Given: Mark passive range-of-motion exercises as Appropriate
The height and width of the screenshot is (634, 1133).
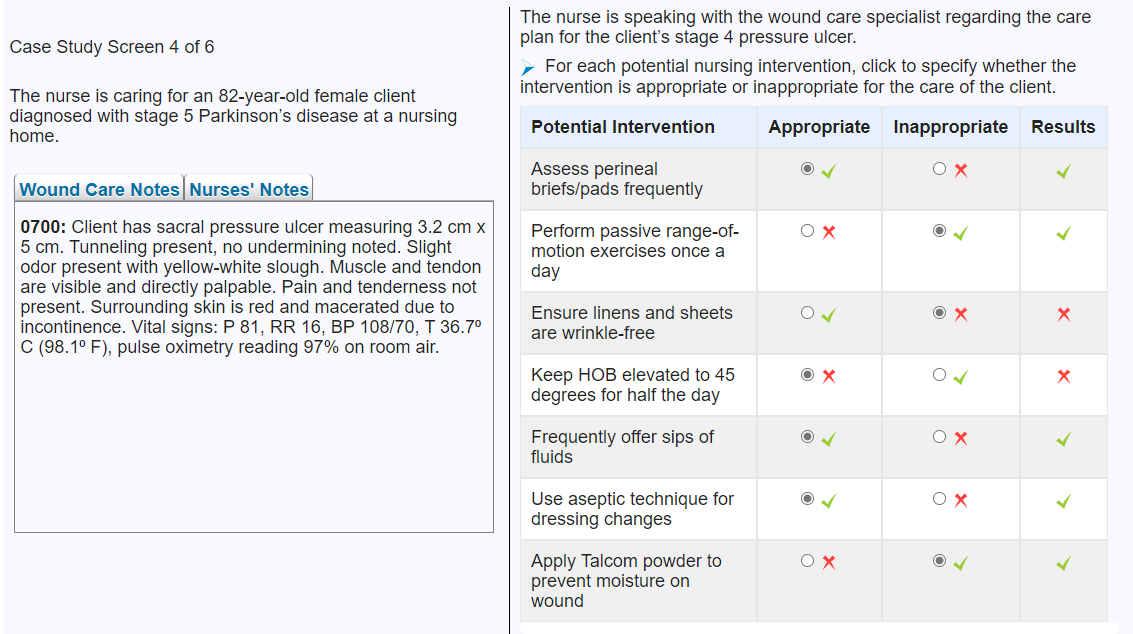Looking at the screenshot, I should (x=807, y=231).
